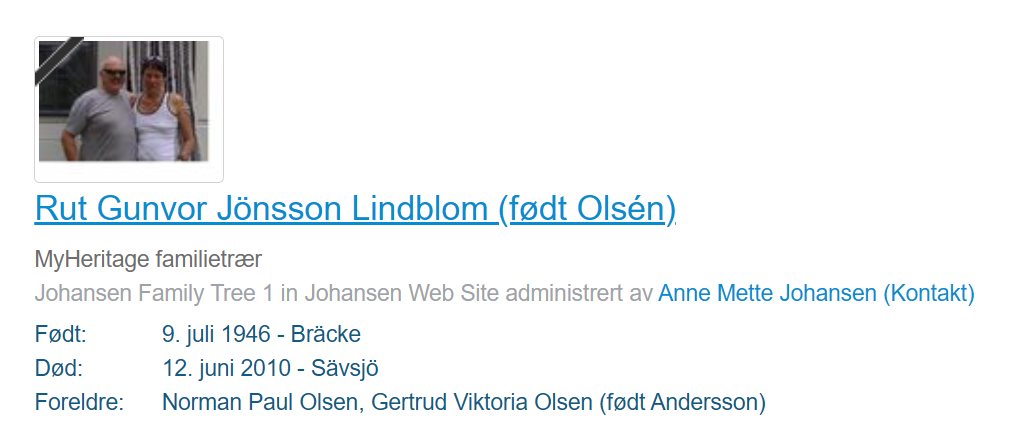The image size is (1020, 431).
Task: Click parent name "Gertrud Viktoria Olsen"
Action: (479, 403)
